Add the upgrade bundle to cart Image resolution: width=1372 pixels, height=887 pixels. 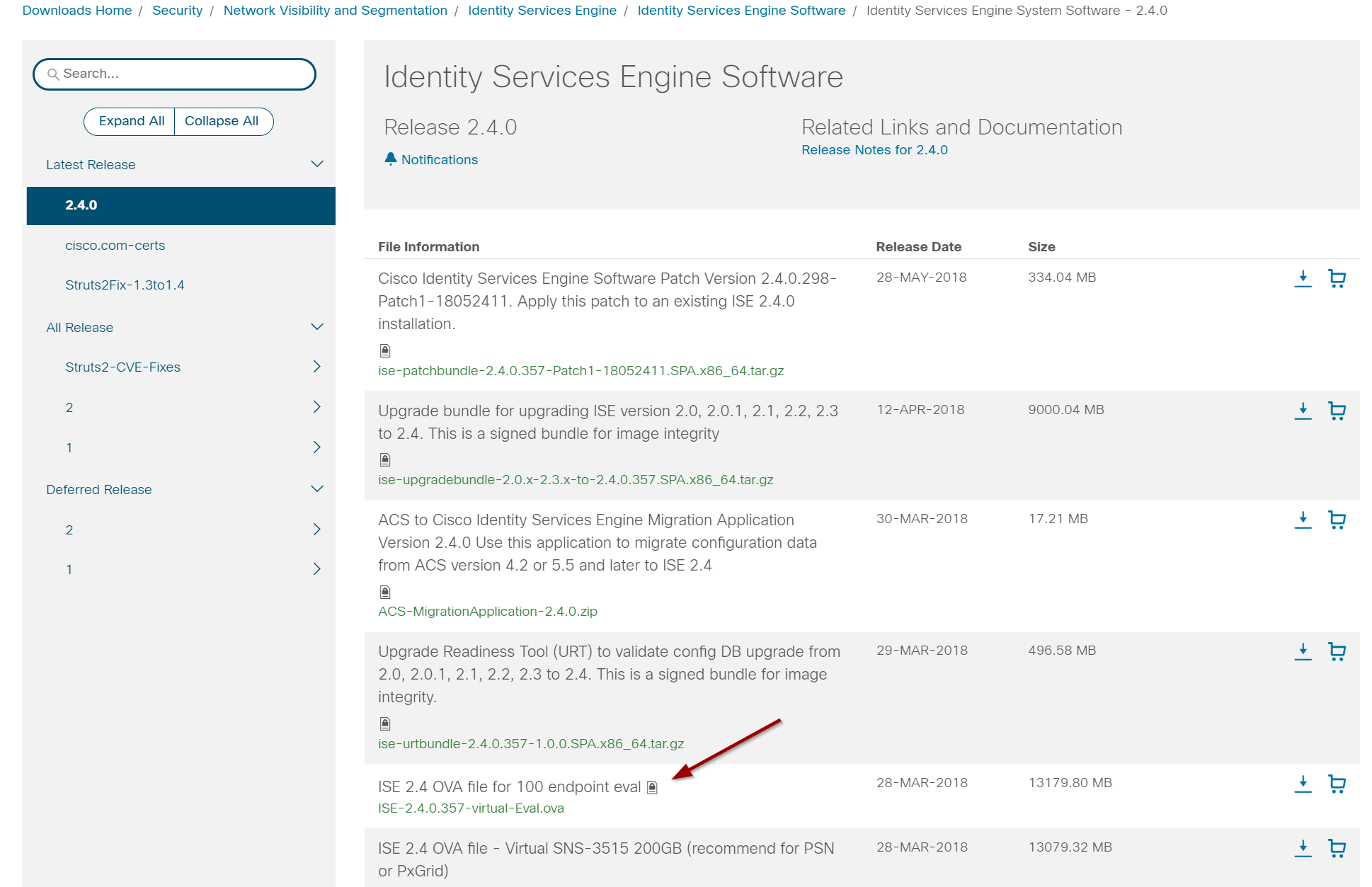coord(1337,411)
